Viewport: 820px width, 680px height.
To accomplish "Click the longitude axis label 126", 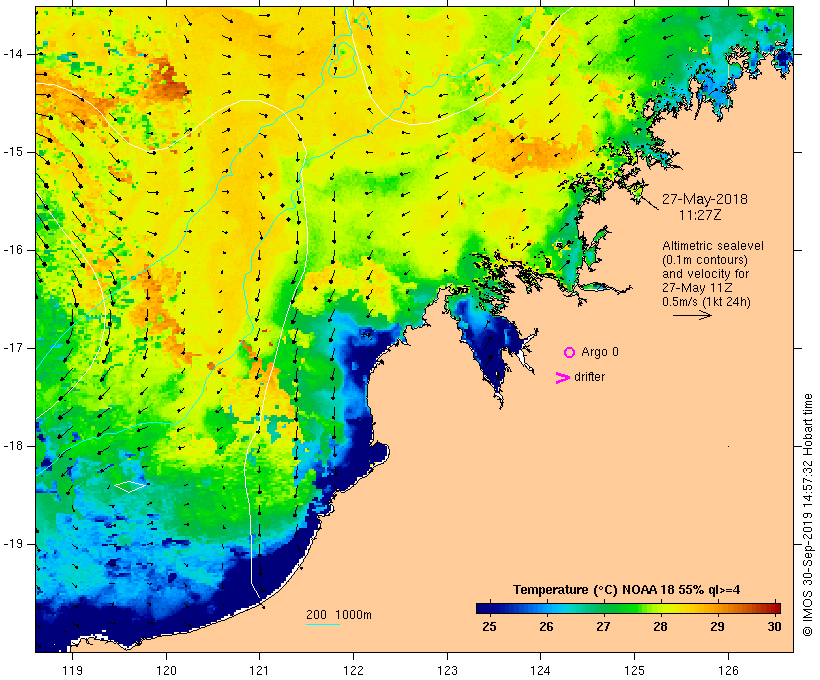I will pos(728,670).
